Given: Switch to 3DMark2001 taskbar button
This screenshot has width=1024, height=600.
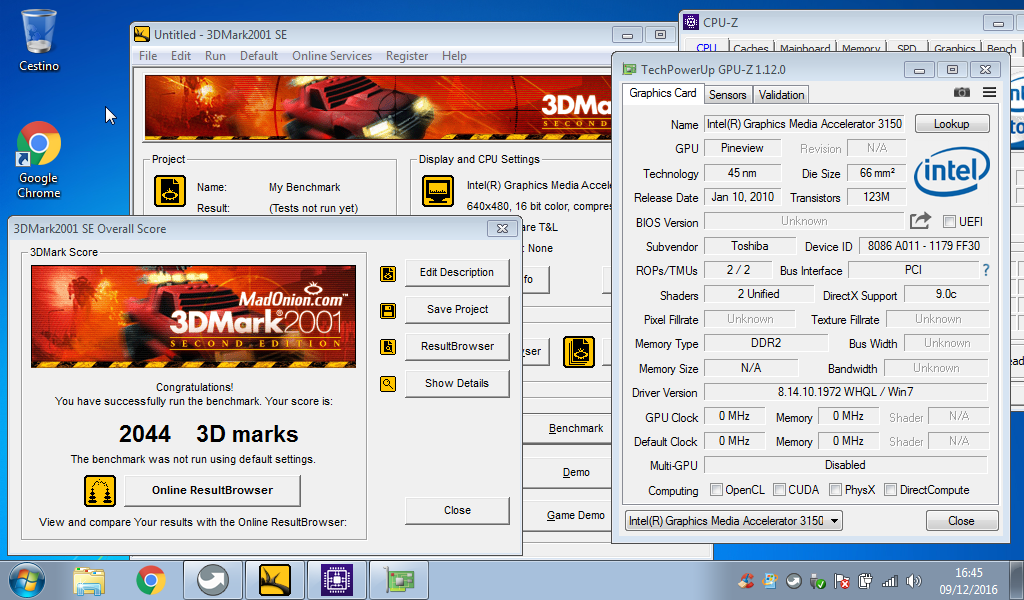Looking at the screenshot, I should [x=275, y=580].
